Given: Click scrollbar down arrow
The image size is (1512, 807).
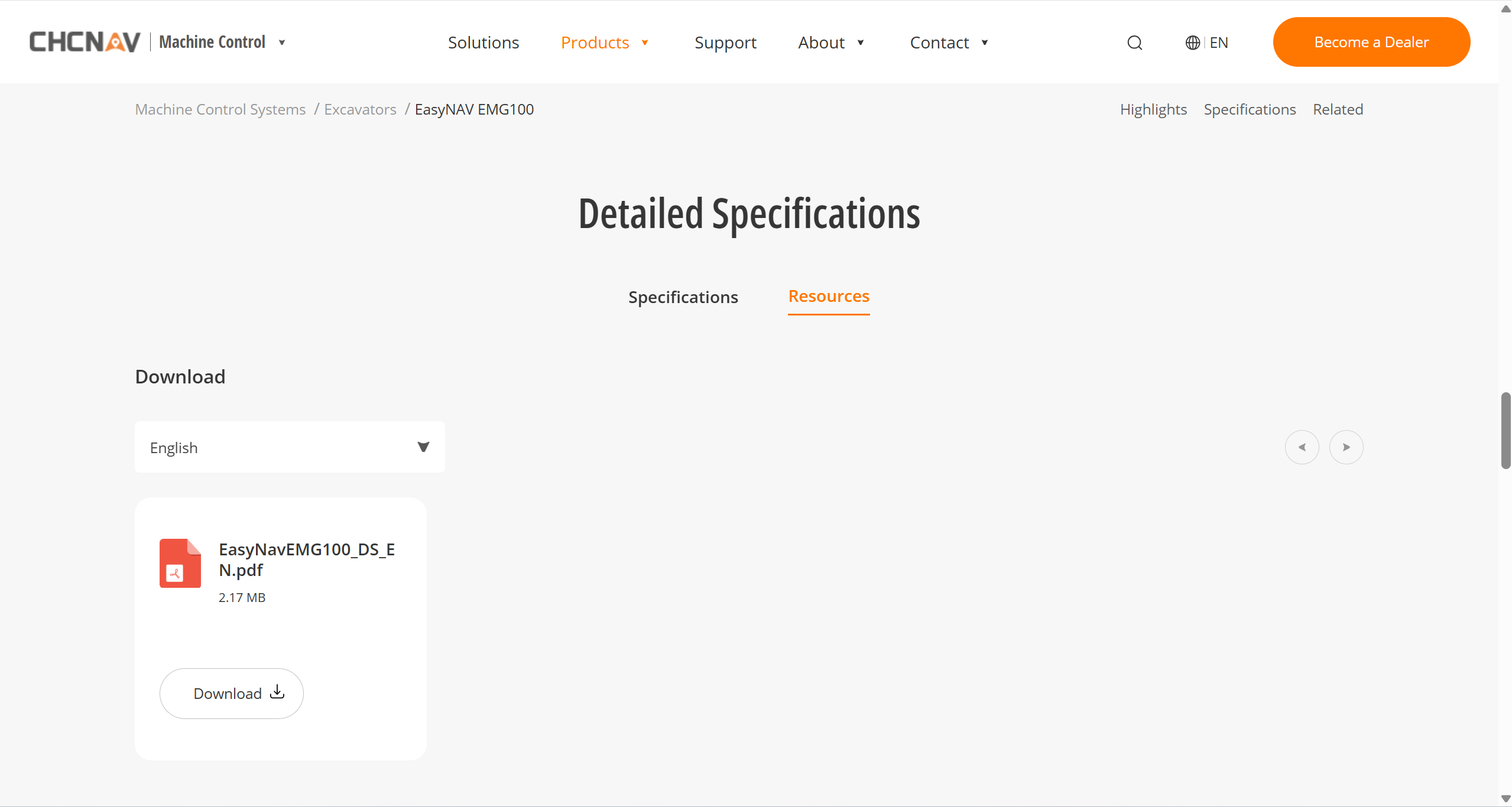Looking at the screenshot, I should [x=1505, y=799].
